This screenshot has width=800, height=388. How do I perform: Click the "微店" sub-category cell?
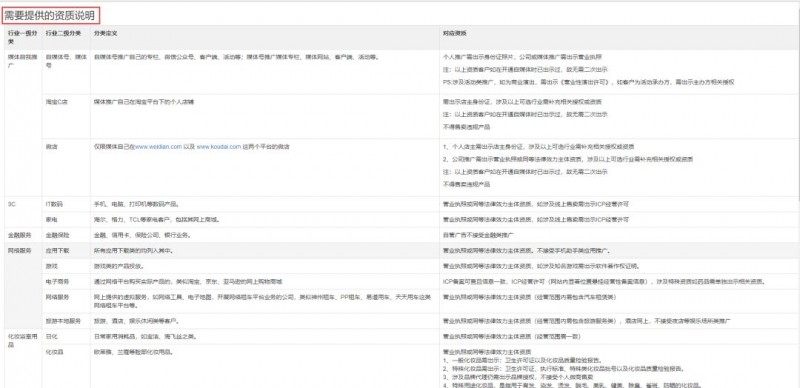pos(66,167)
